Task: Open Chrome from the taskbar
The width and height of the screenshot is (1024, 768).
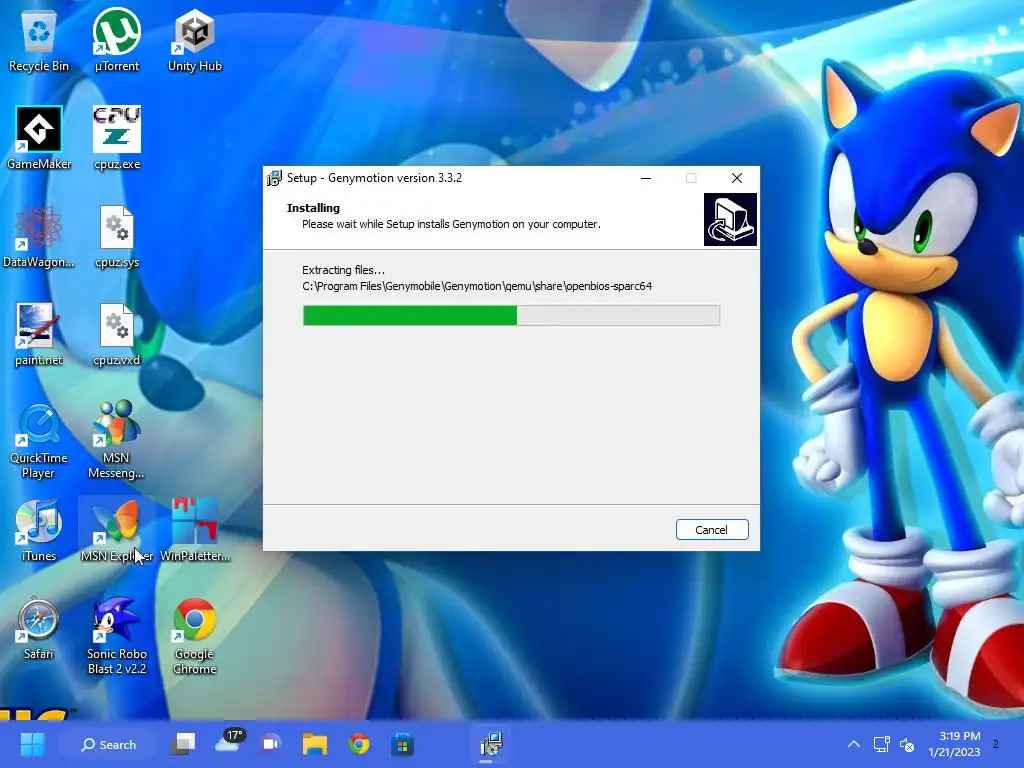Action: (x=359, y=744)
